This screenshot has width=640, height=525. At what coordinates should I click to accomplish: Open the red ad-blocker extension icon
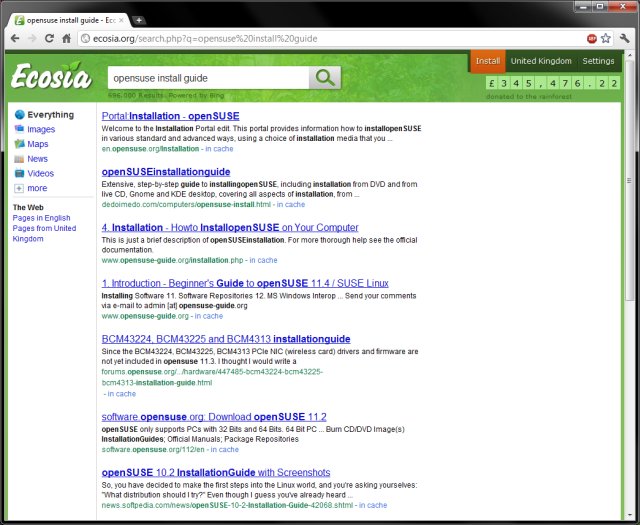(592, 38)
